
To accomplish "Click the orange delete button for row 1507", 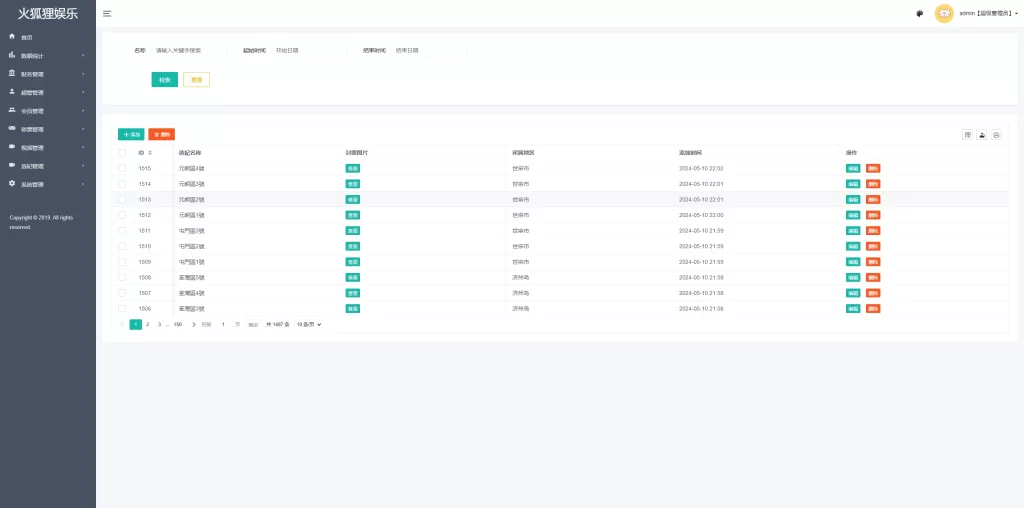I will pos(873,293).
